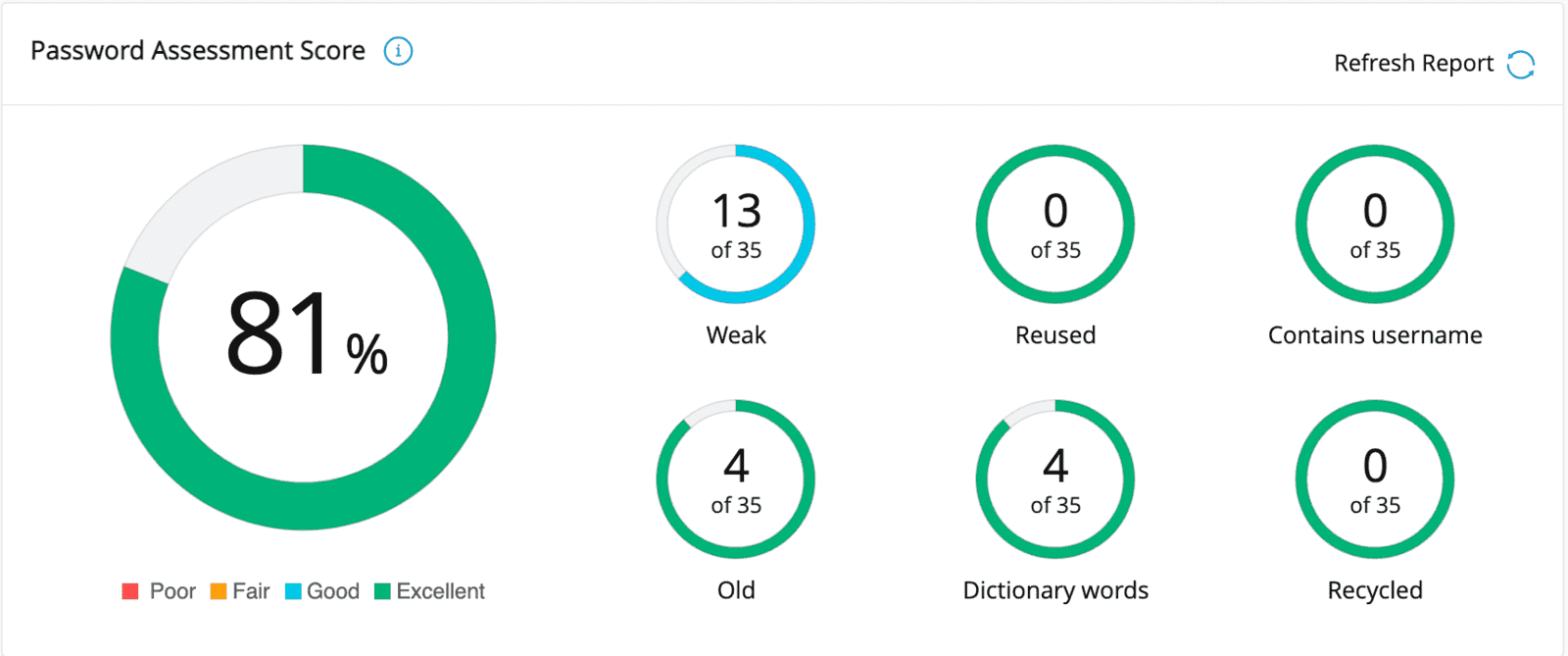The width and height of the screenshot is (1568, 656).
Task: Open the Reused passwords ring chart
Action: pyautogui.click(x=1055, y=225)
